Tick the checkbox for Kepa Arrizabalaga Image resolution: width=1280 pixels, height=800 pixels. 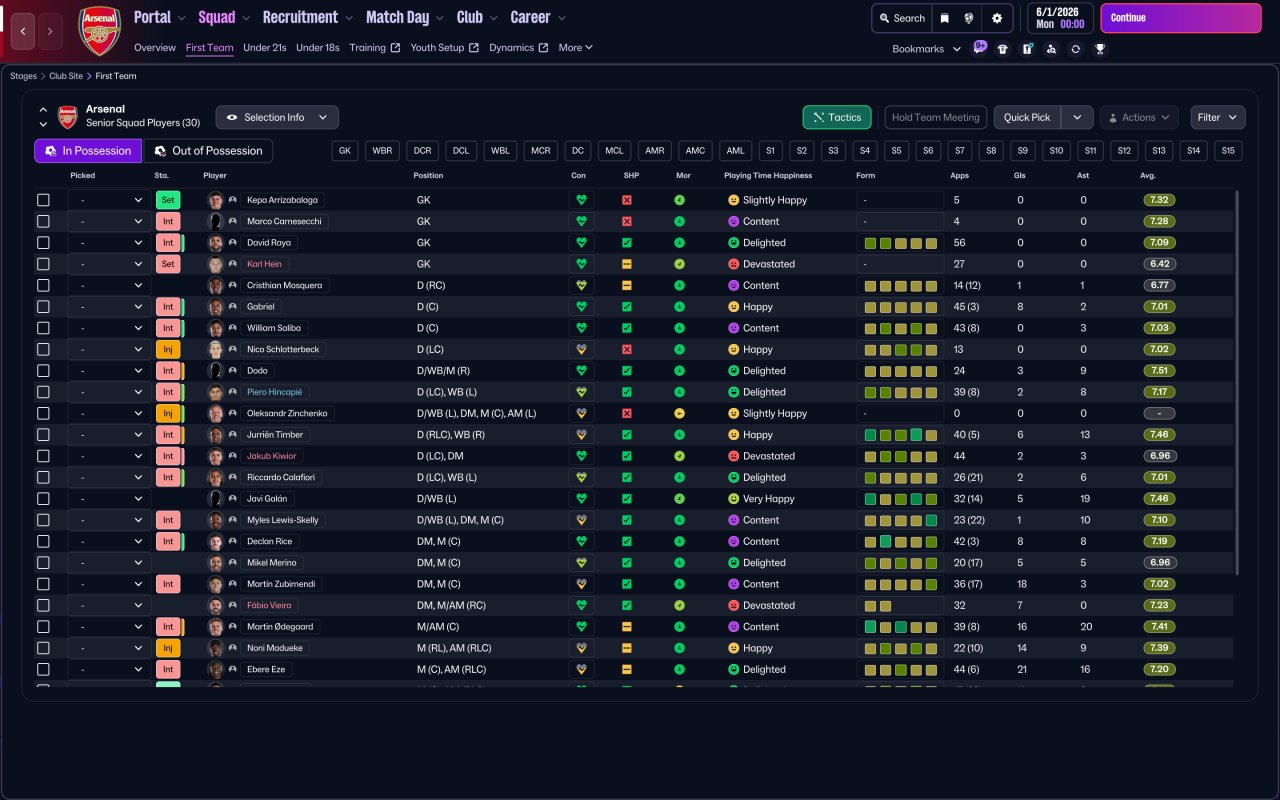click(x=43, y=200)
